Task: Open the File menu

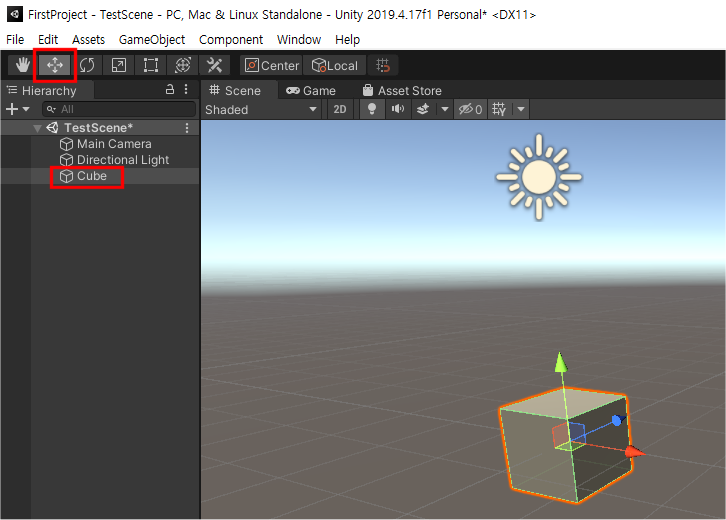Action: 15,40
